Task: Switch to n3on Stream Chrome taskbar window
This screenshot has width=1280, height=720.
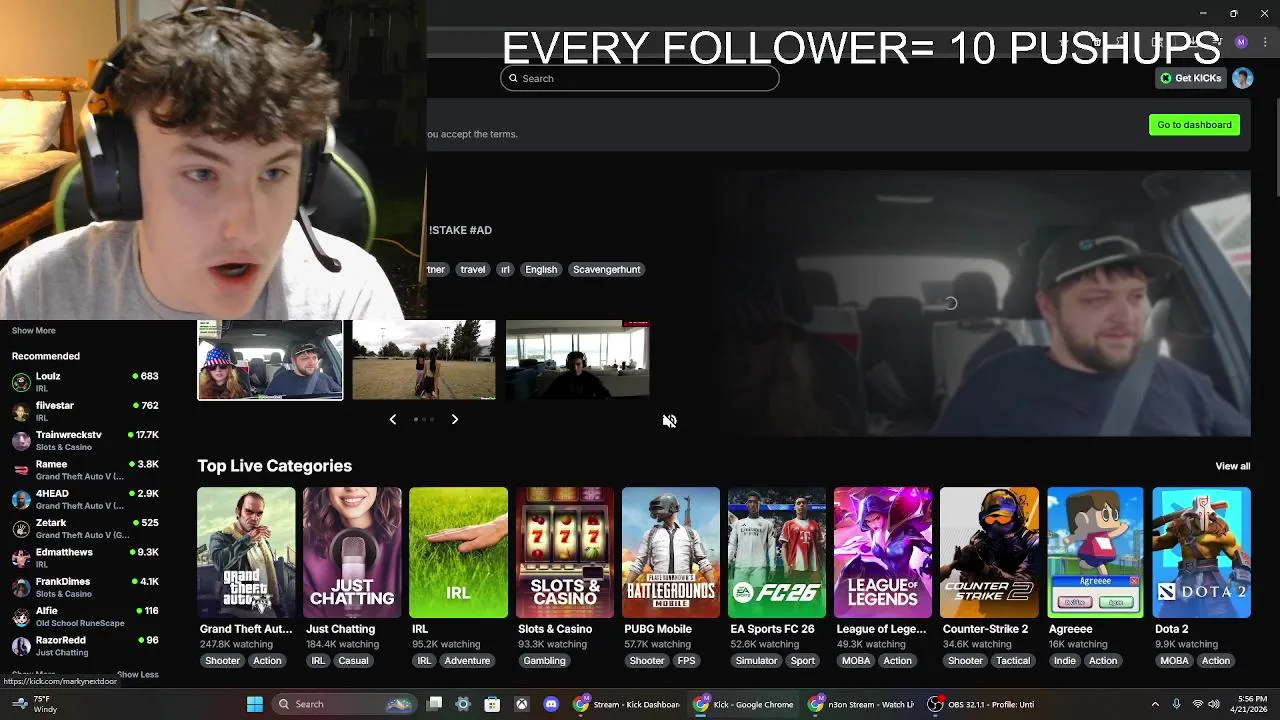Action: click(x=863, y=704)
